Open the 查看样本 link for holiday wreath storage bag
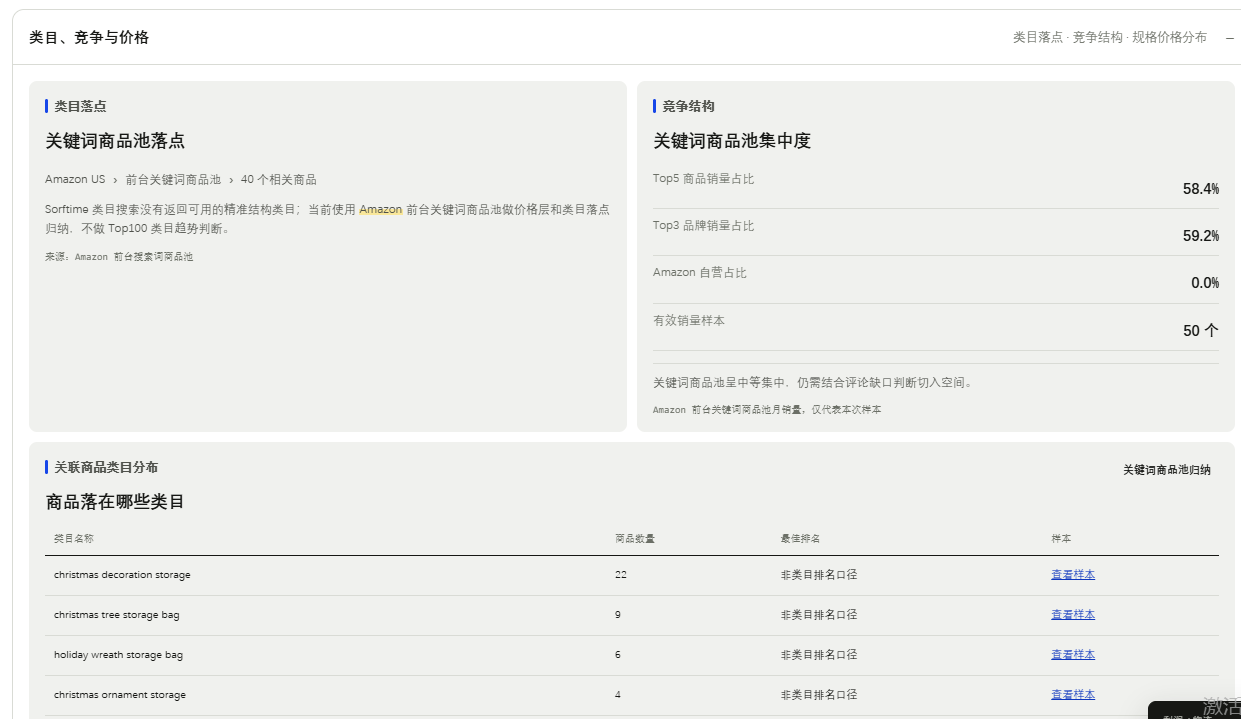The height and width of the screenshot is (719, 1241). point(1073,655)
